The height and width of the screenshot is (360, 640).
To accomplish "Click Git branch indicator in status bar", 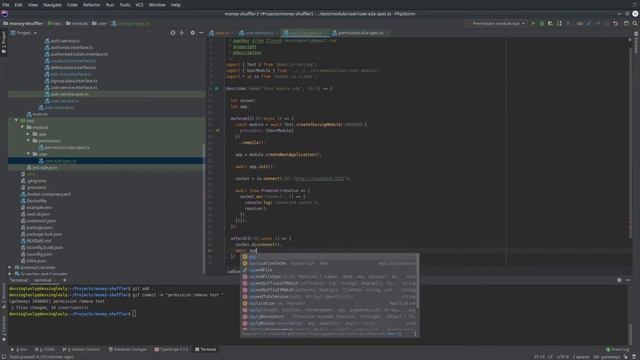I will [x=607, y=357].
